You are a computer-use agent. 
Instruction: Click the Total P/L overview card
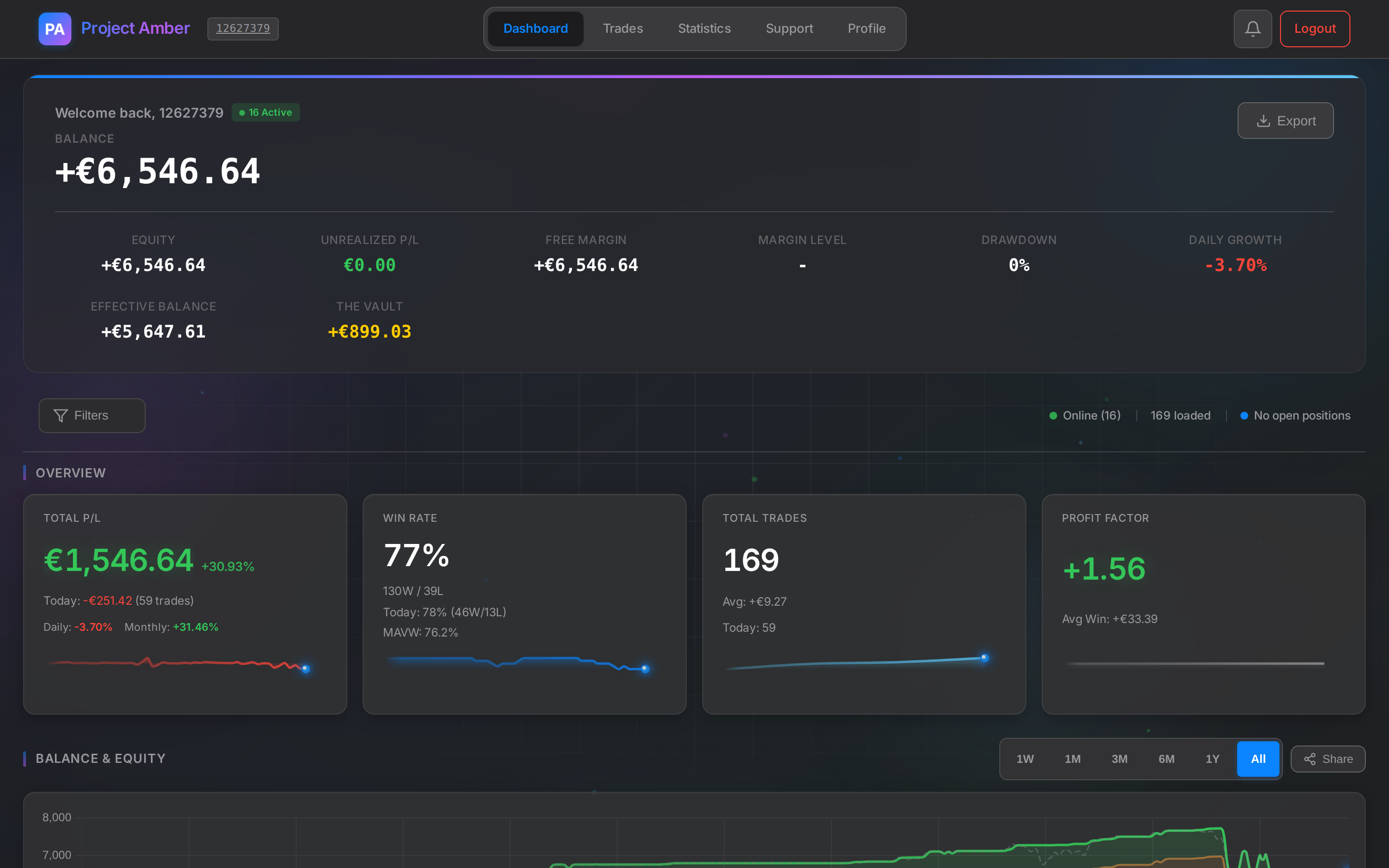185,604
